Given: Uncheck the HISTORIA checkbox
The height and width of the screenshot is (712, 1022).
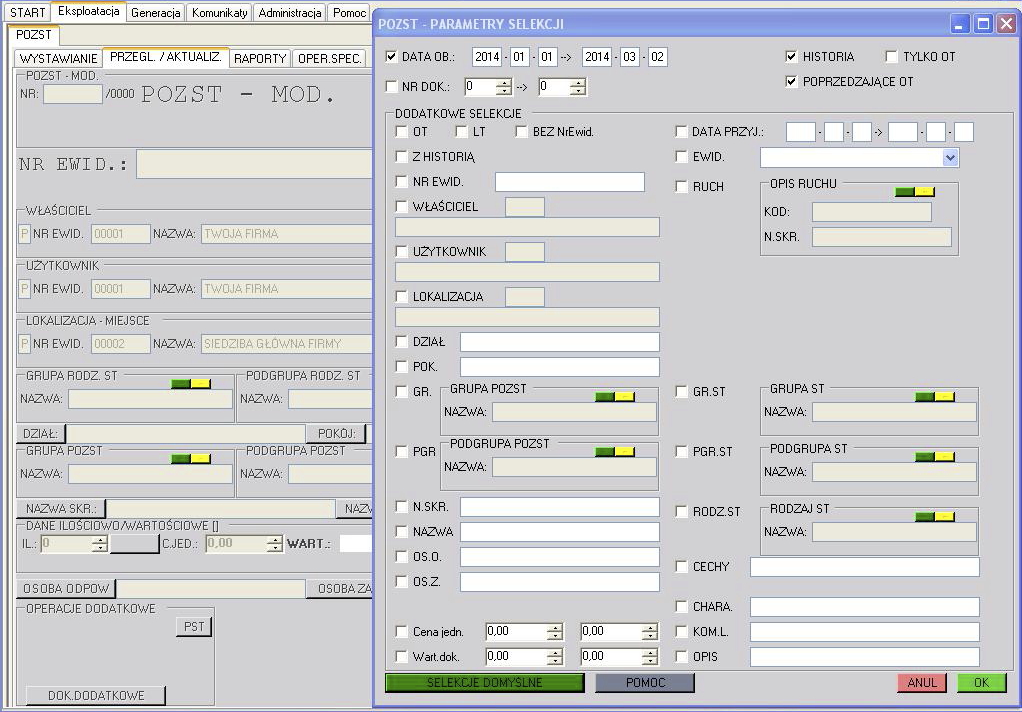Looking at the screenshot, I should click(x=791, y=57).
